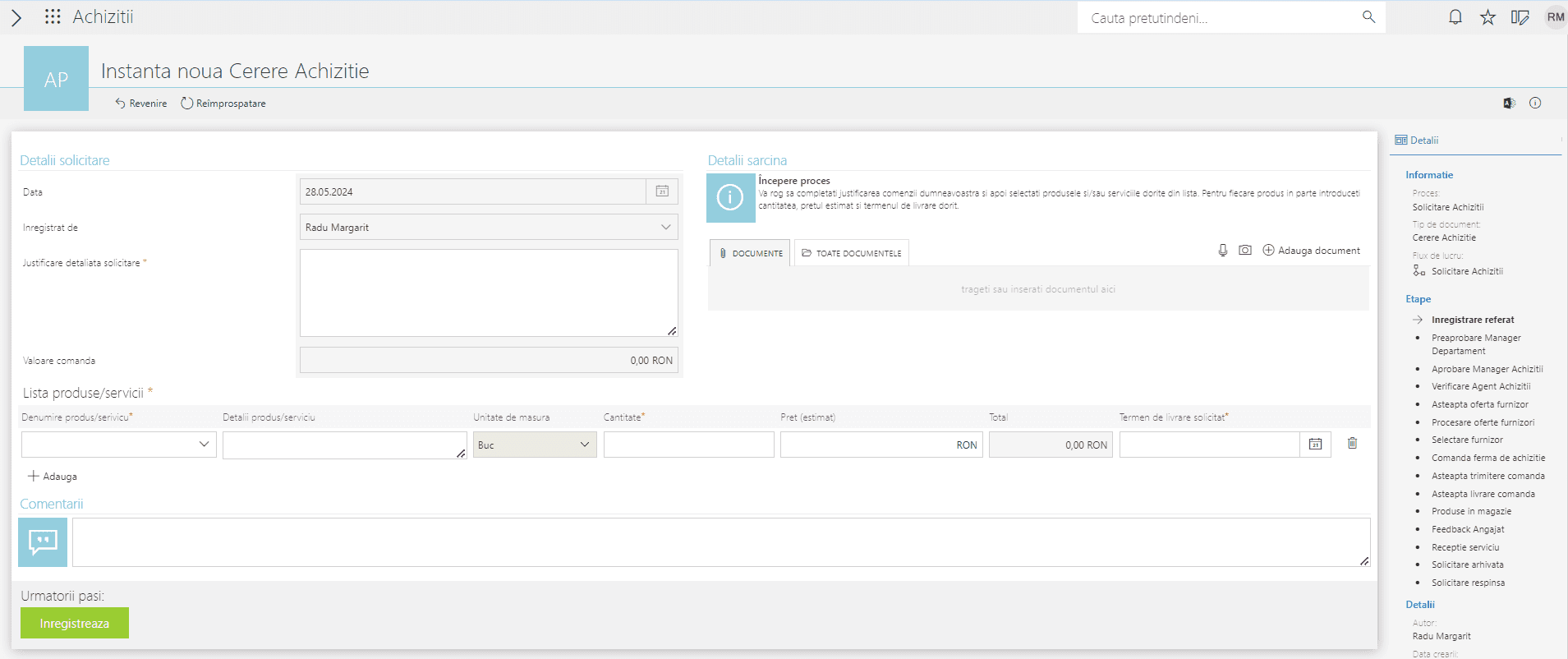Open favorites star icon
The image size is (1568, 659).
[x=1488, y=17]
